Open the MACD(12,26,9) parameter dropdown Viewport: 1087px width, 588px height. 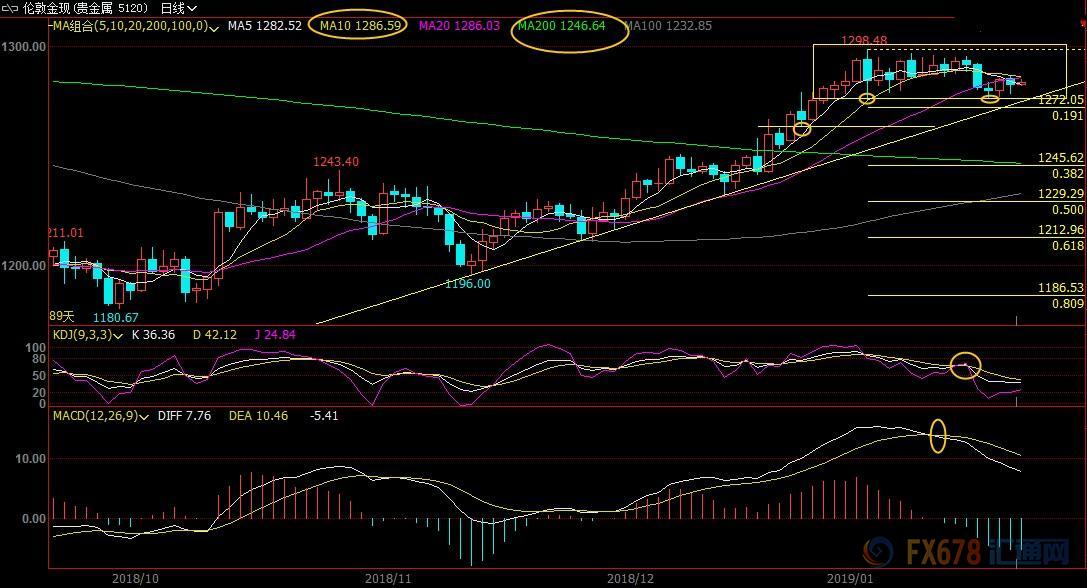(x=144, y=417)
